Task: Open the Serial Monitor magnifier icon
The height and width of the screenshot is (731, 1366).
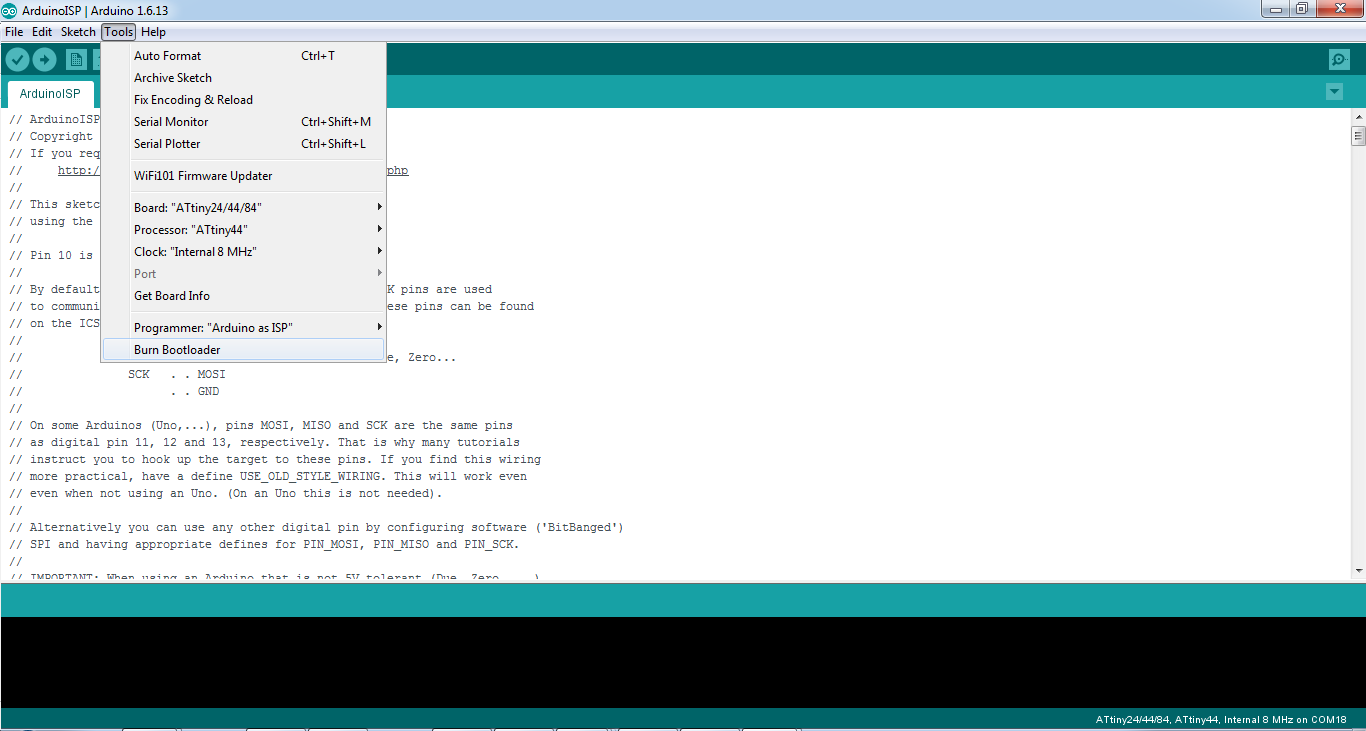Action: pos(1339,59)
